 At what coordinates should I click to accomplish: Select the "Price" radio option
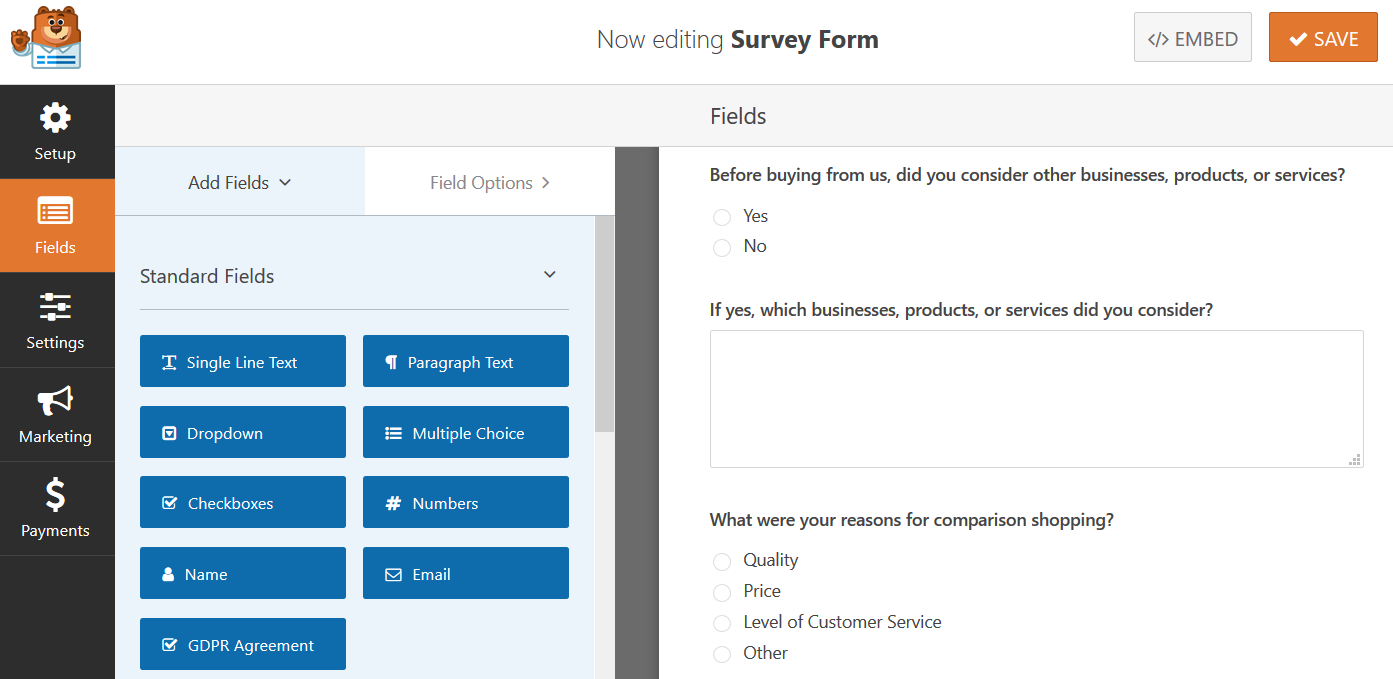[722, 592]
